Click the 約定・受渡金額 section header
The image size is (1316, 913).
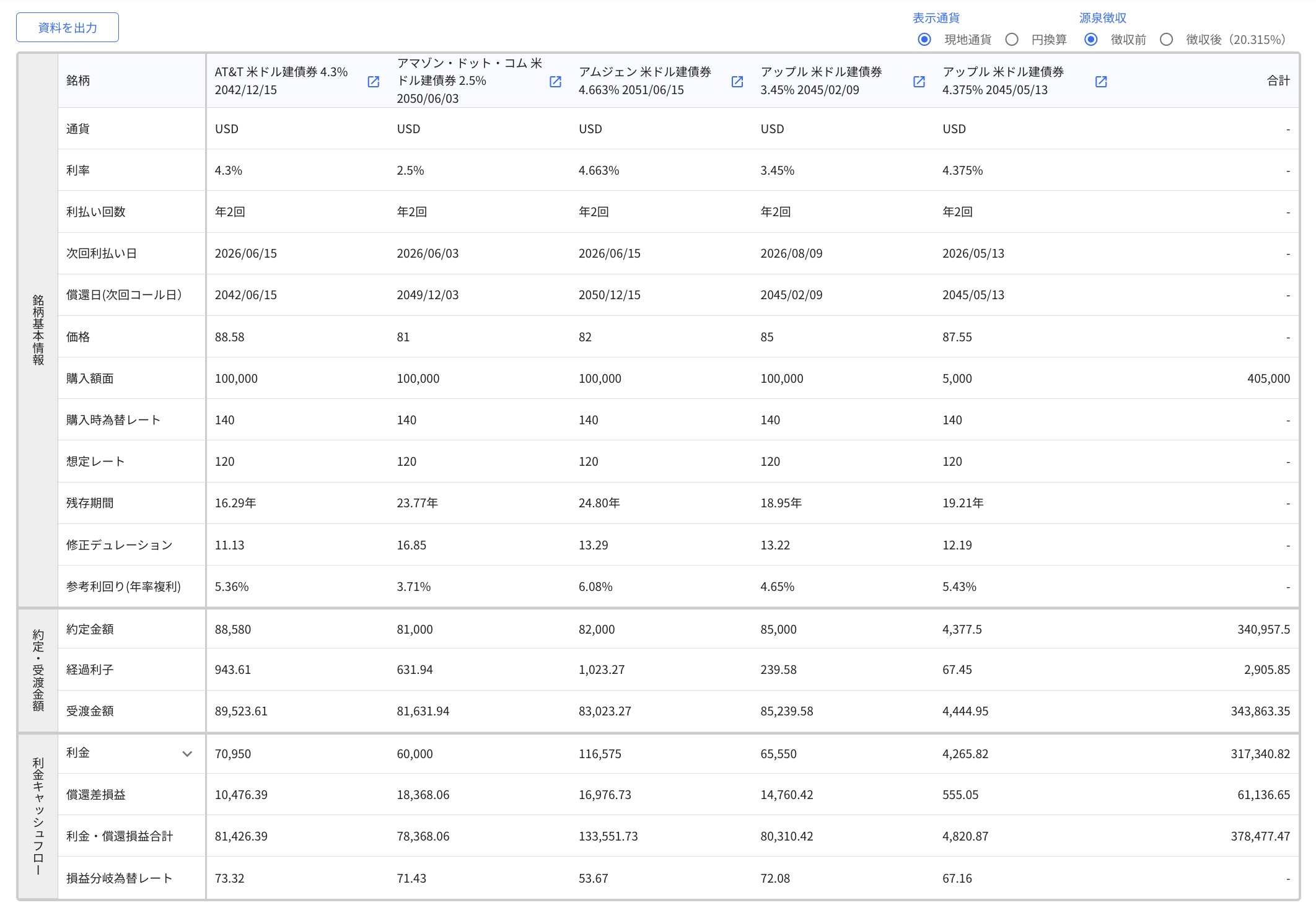point(38,670)
